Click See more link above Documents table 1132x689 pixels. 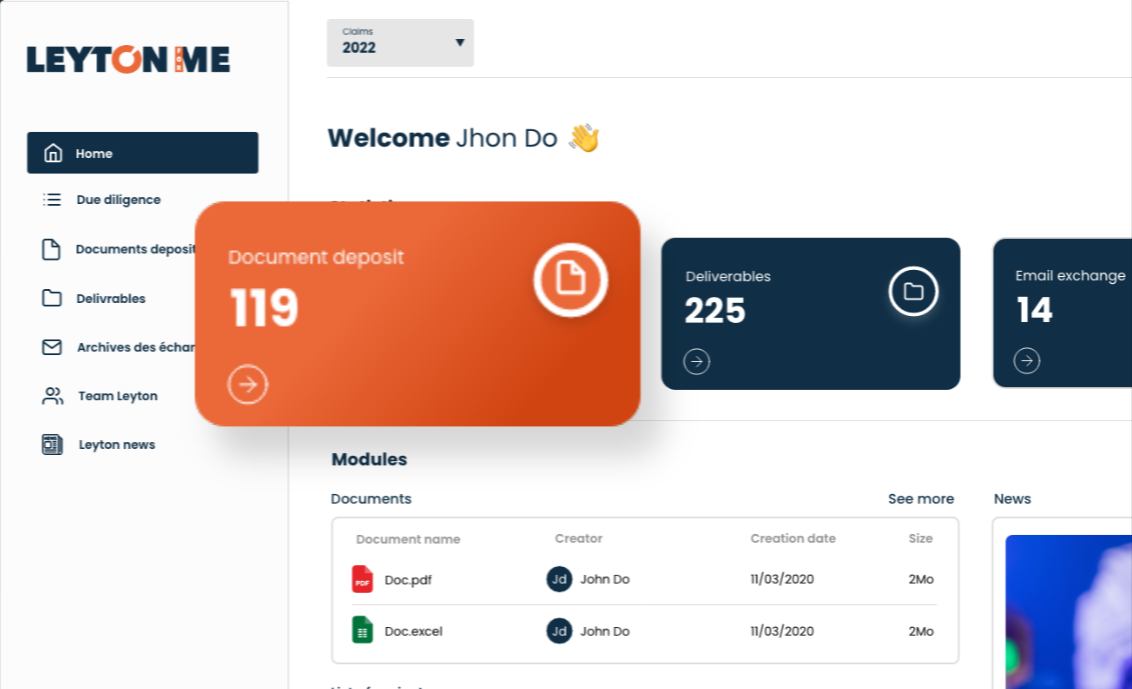920,499
